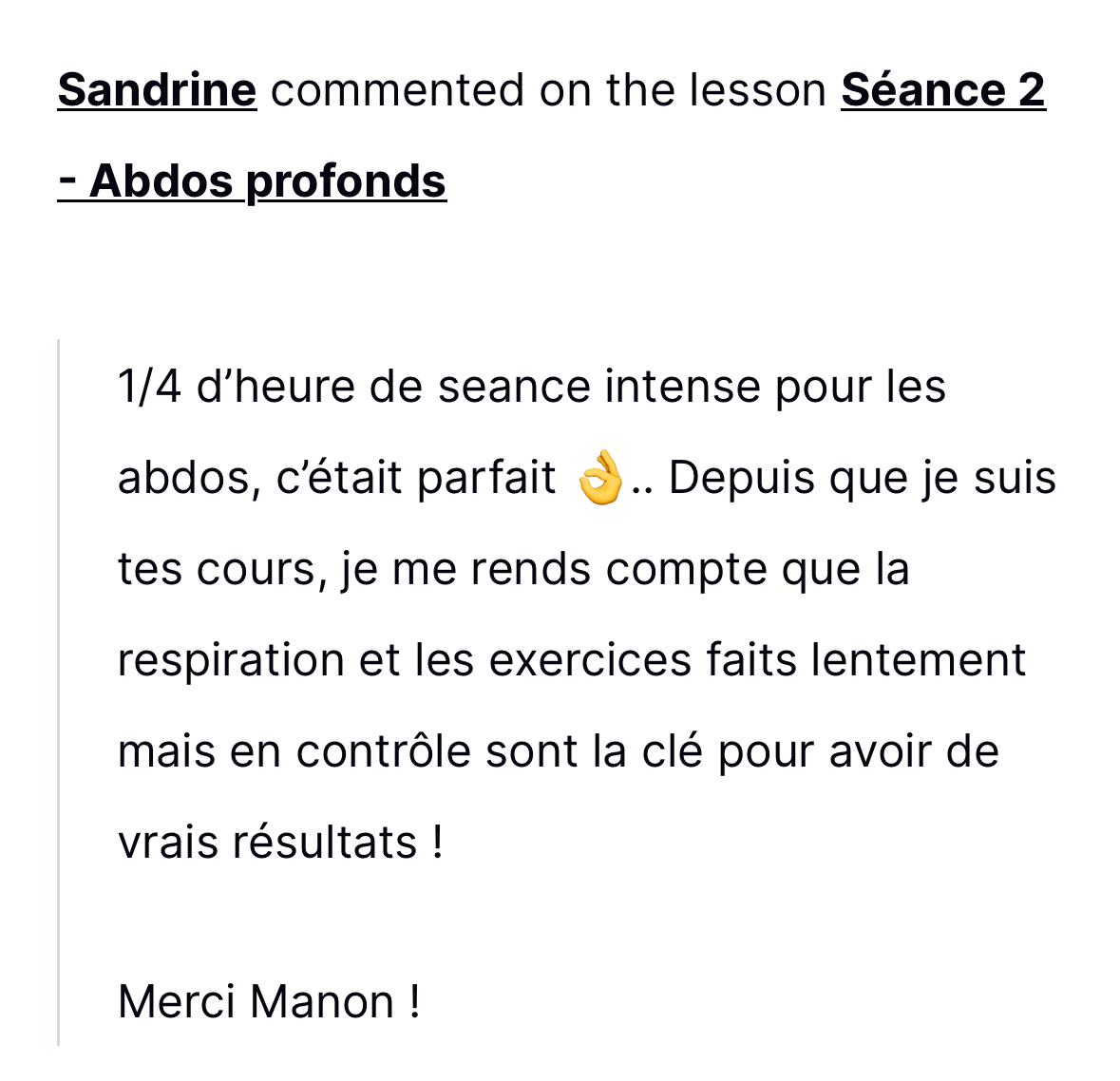Click the Abdos profonds link text
Viewport: 1120px width, 1081px height.
pos(267,180)
